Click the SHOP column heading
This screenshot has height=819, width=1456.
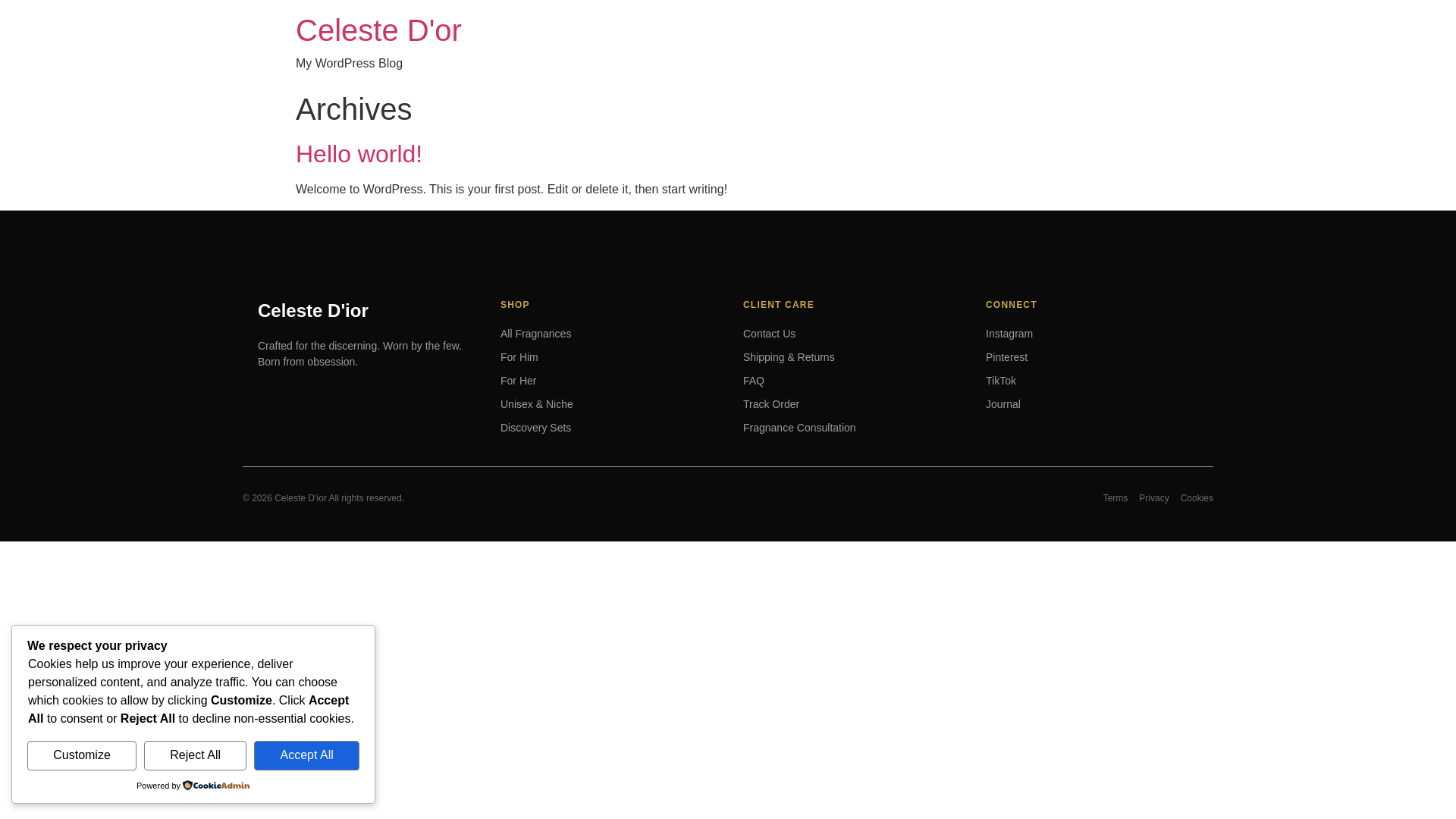(515, 305)
